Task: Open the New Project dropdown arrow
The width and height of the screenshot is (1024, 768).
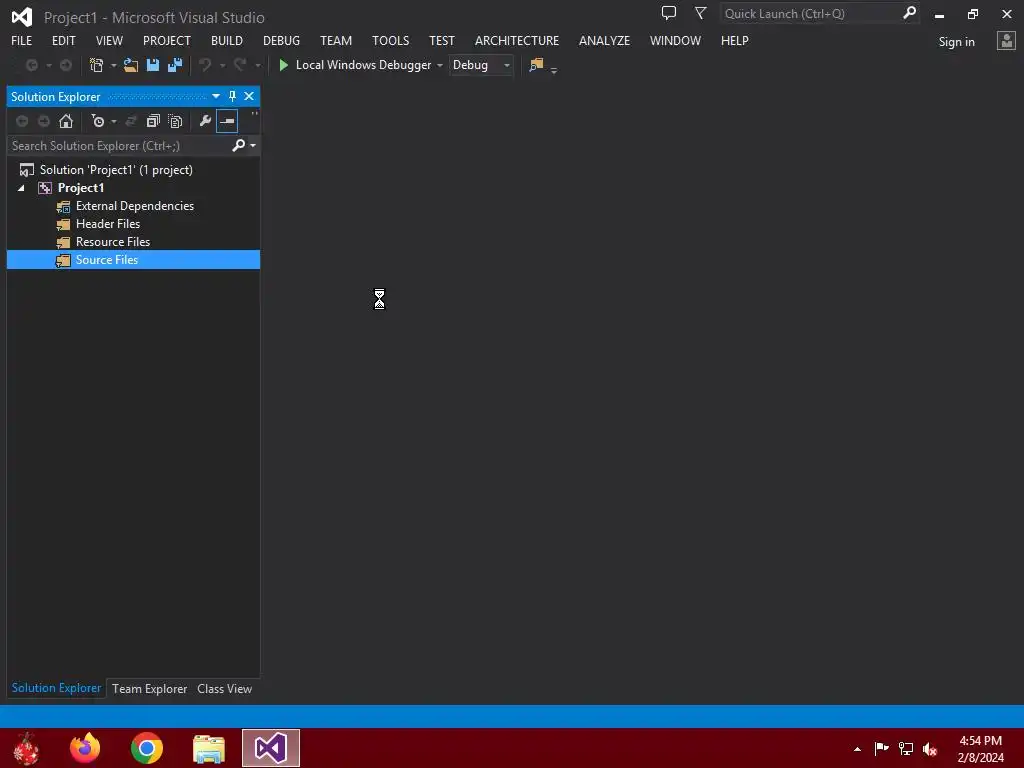Action: tap(114, 65)
